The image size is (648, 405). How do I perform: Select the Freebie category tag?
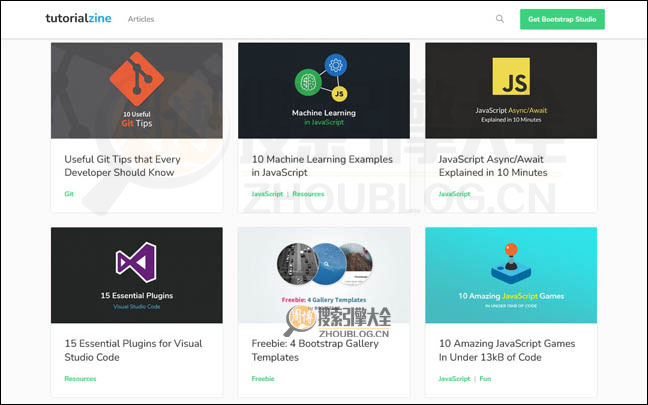(x=262, y=379)
